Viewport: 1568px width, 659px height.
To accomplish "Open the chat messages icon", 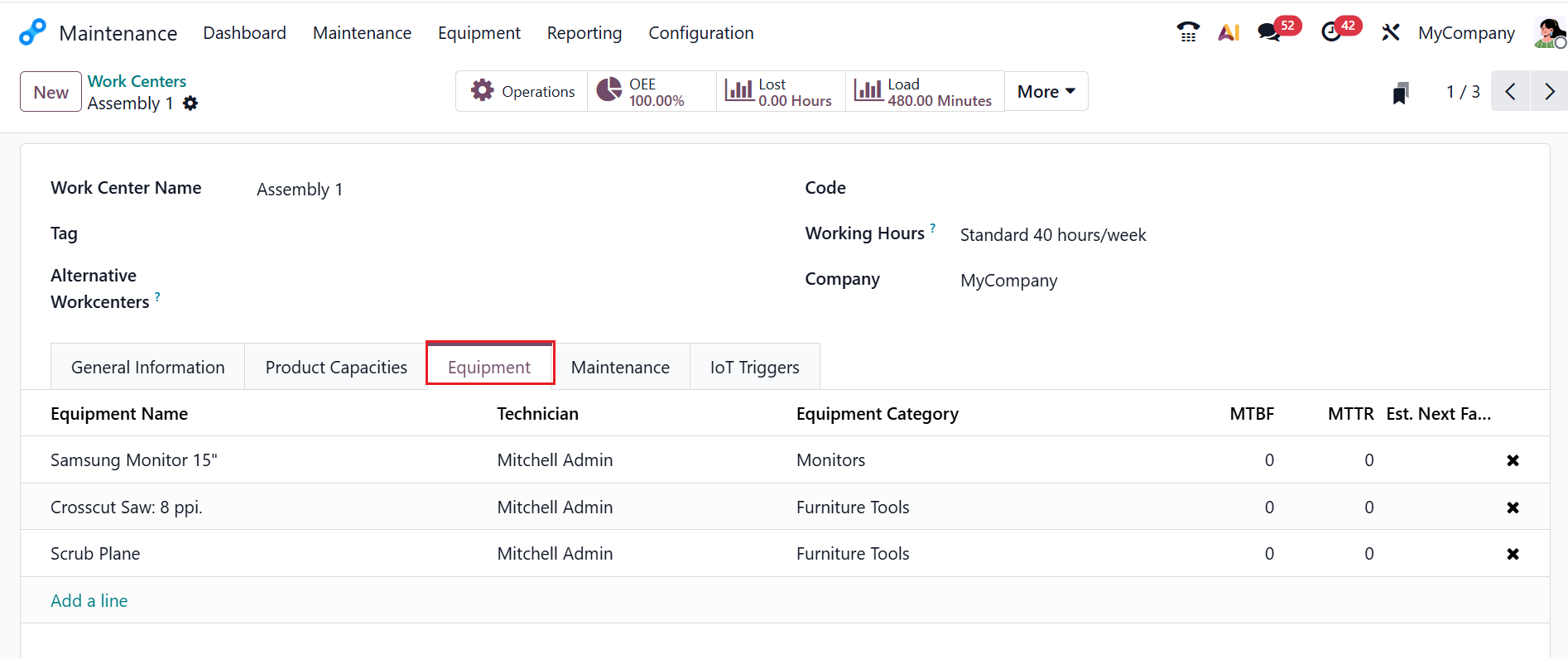I will pos(1268,32).
